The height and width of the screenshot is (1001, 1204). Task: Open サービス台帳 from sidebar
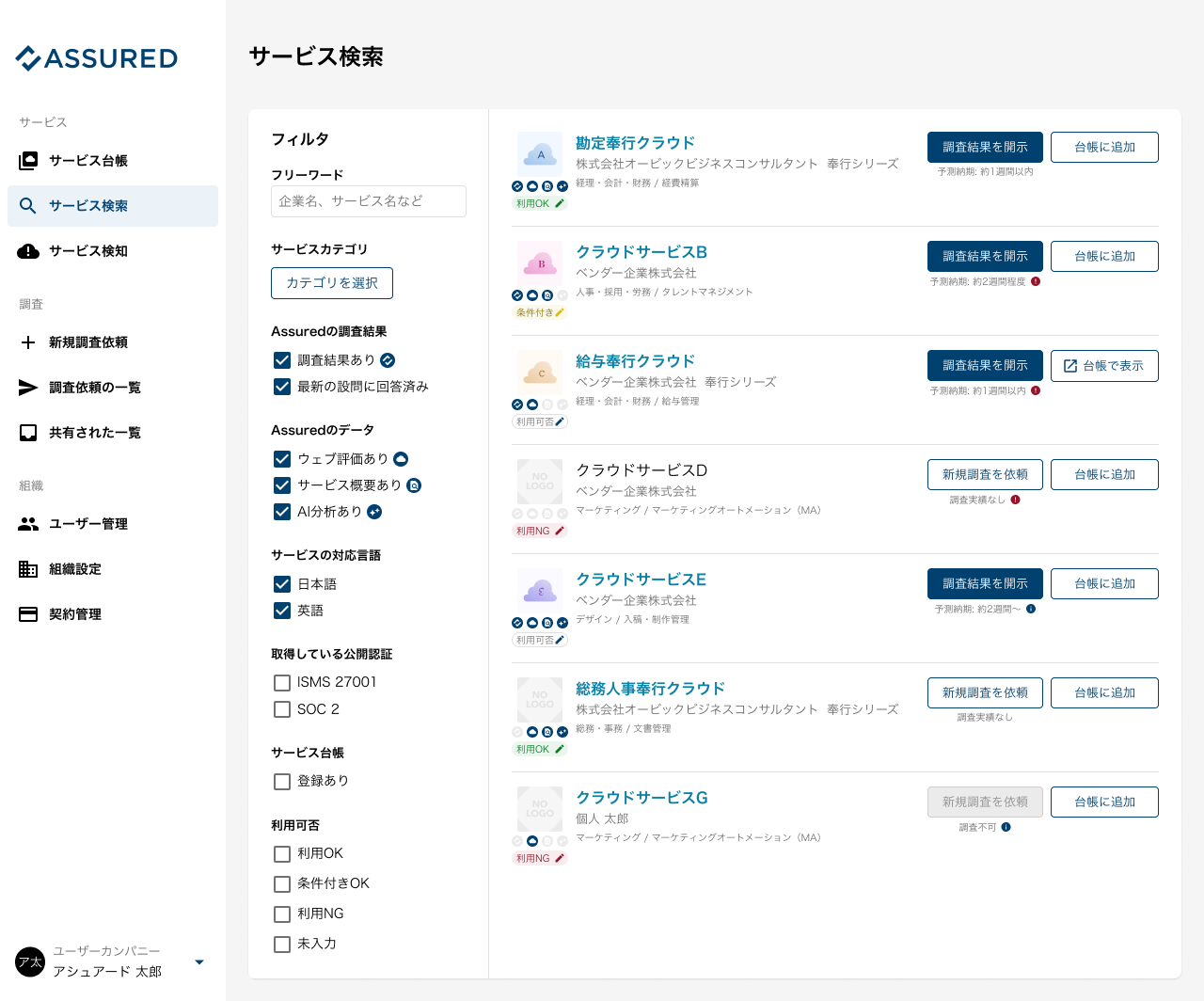pyautogui.click(x=113, y=161)
